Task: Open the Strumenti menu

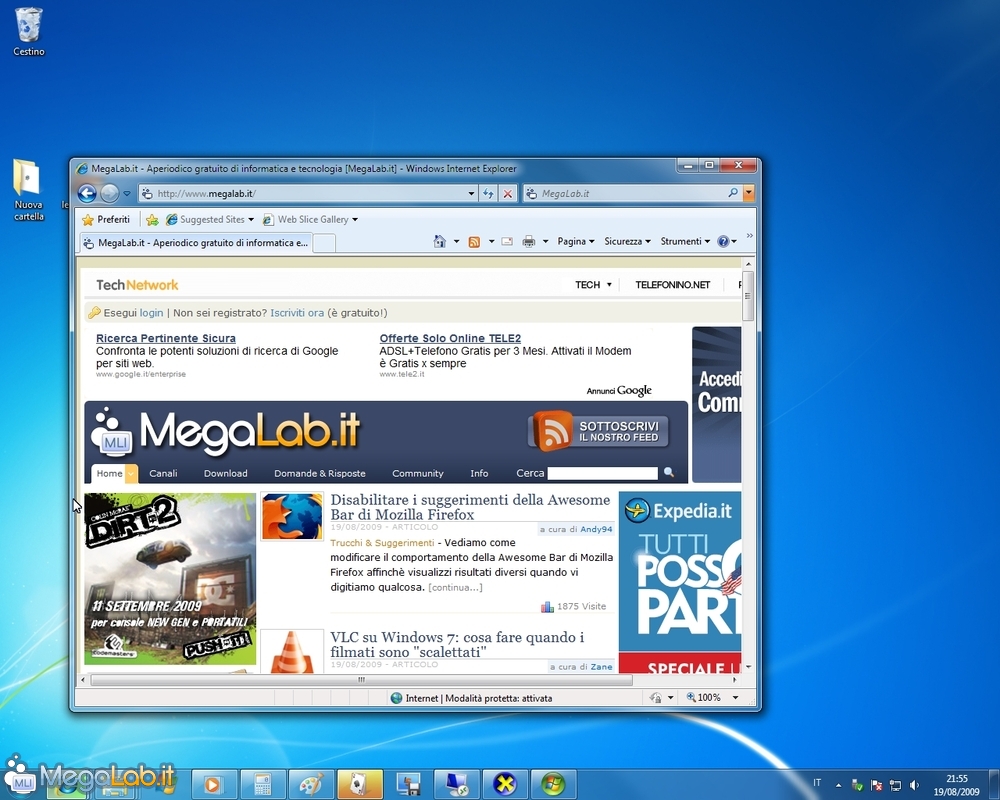Action: 685,241
